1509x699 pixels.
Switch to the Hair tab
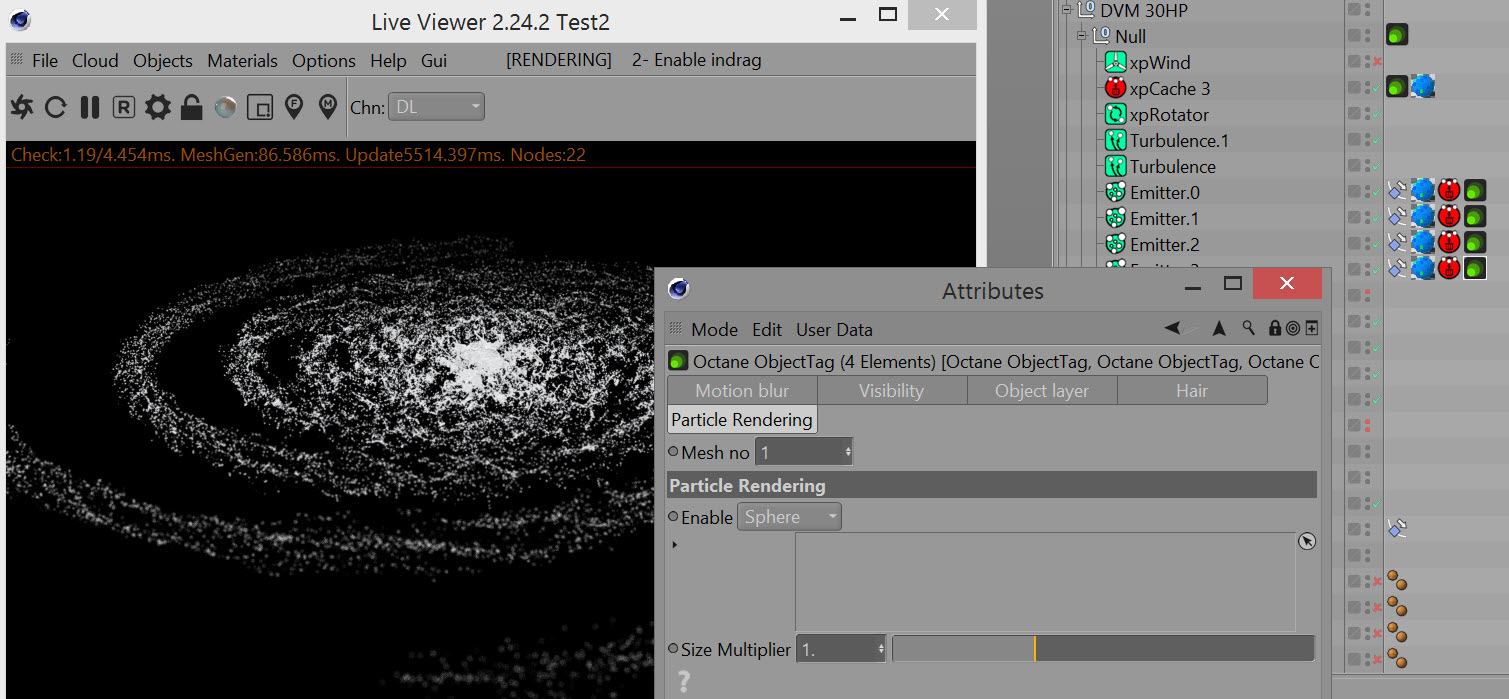(x=1192, y=391)
